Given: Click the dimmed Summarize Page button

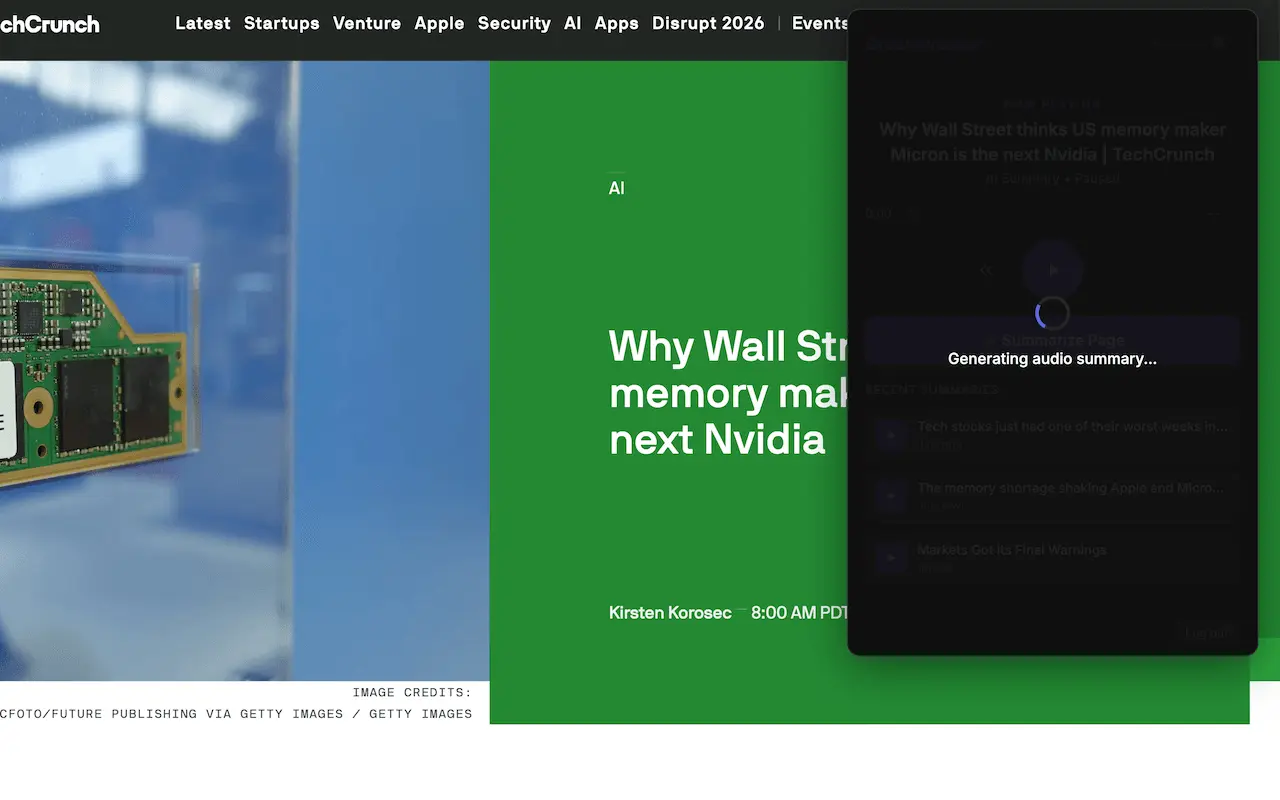Looking at the screenshot, I should (1052, 340).
